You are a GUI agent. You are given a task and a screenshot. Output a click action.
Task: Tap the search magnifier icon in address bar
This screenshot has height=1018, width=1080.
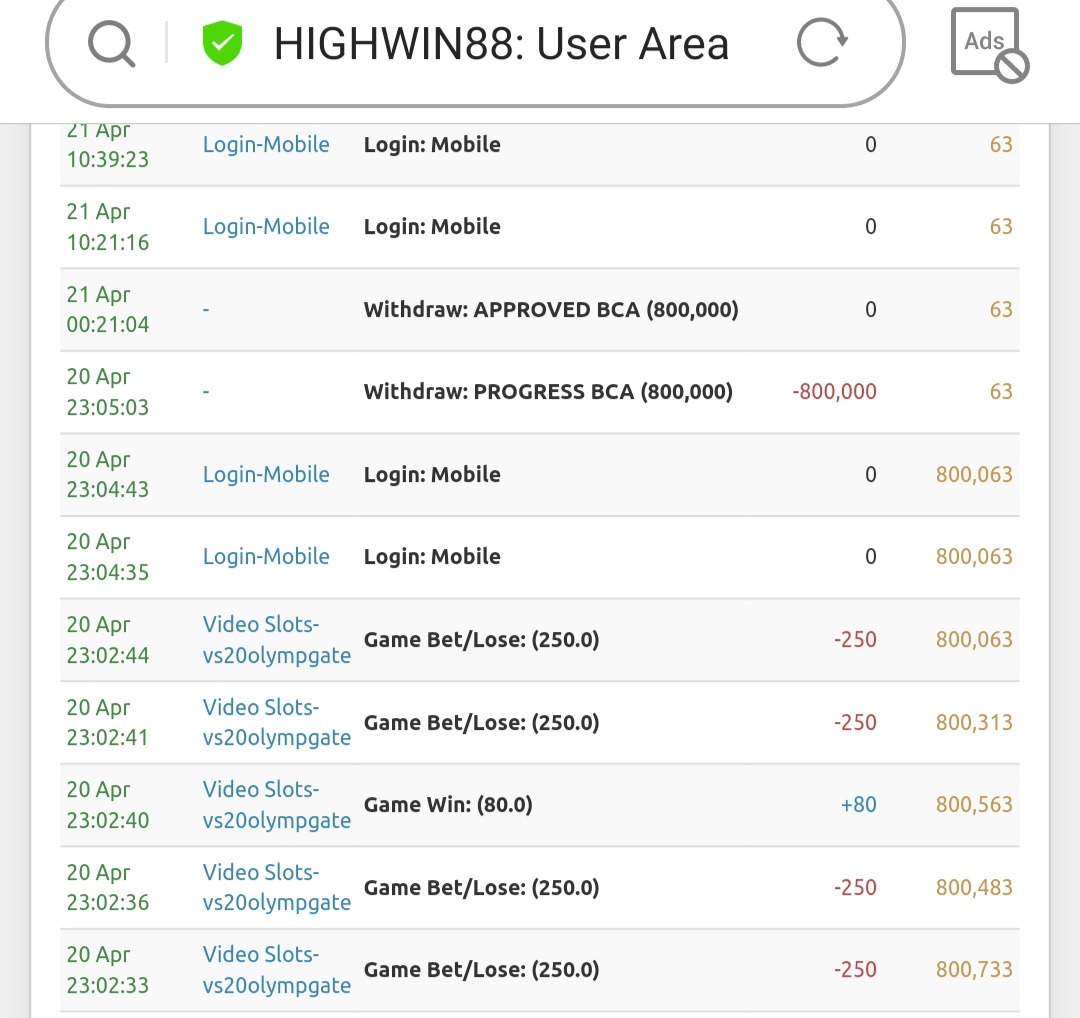pos(110,44)
